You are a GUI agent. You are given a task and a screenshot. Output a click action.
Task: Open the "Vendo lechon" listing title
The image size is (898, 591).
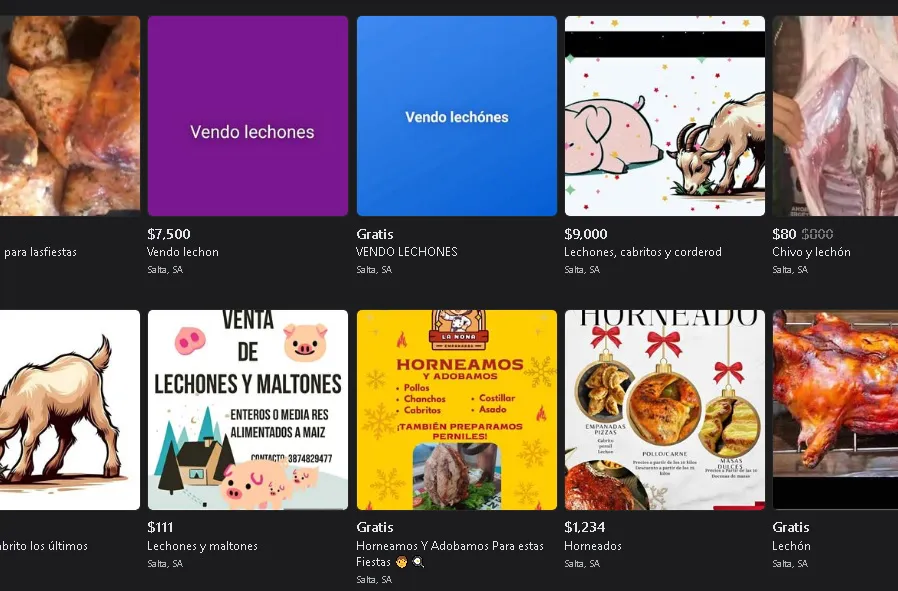tap(183, 252)
